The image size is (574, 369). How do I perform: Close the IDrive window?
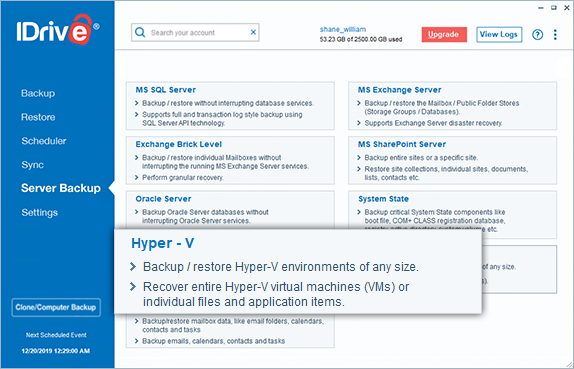(x=566, y=8)
